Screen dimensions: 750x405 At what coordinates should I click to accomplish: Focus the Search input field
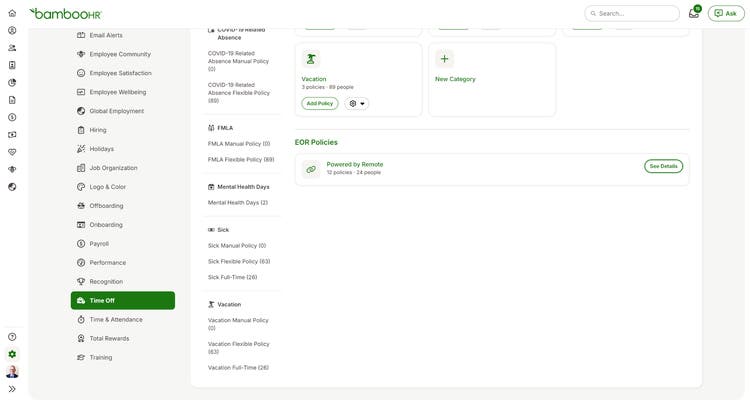pyautogui.click(x=632, y=13)
